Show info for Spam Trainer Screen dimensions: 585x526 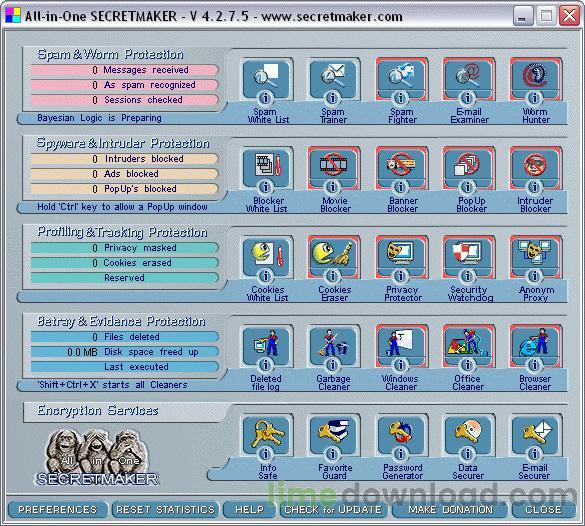pos(333,98)
